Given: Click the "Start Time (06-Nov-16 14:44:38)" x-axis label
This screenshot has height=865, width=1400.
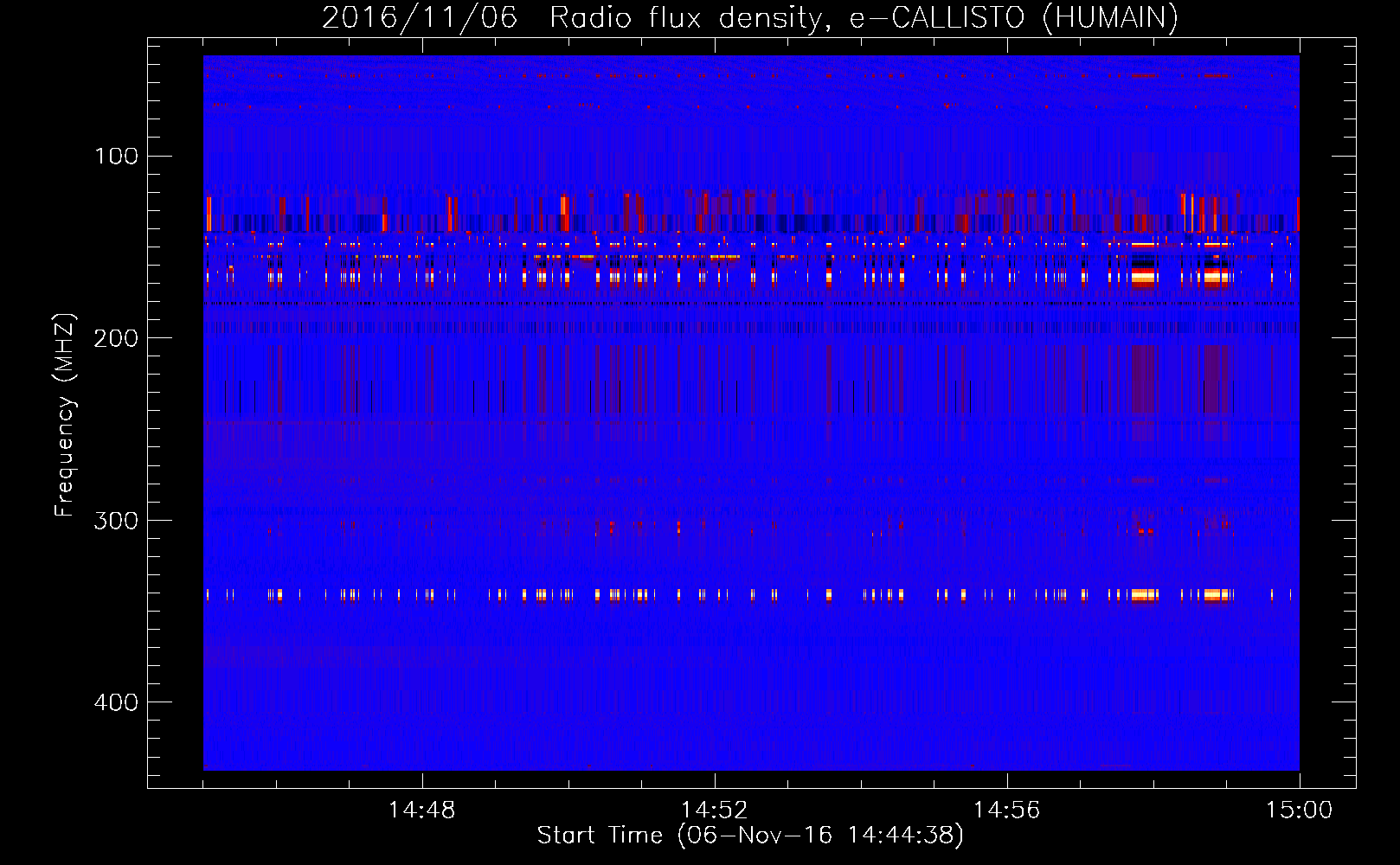Looking at the screenshot, I should tap(750, 836).
